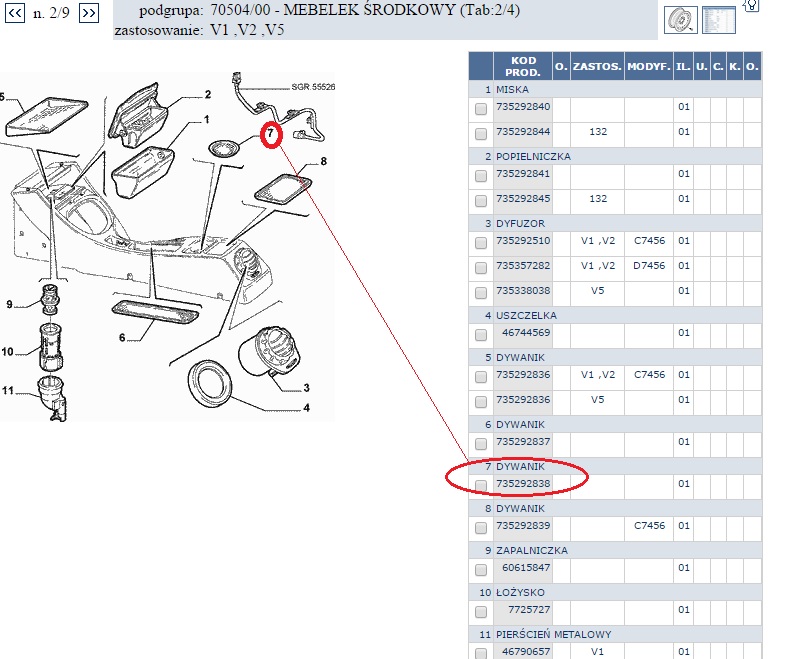Tick checkbox for part 735357282

click(481, 268)
